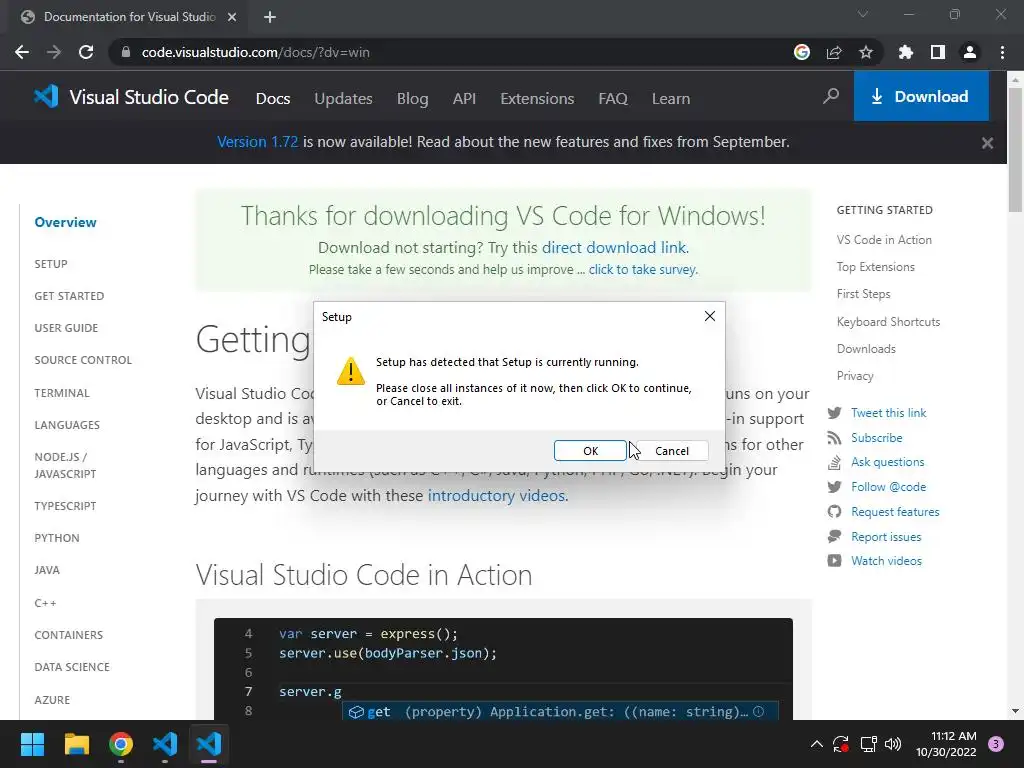Click the Google icon in the address bar
1024x768 pixels.
tap(801, 52)
